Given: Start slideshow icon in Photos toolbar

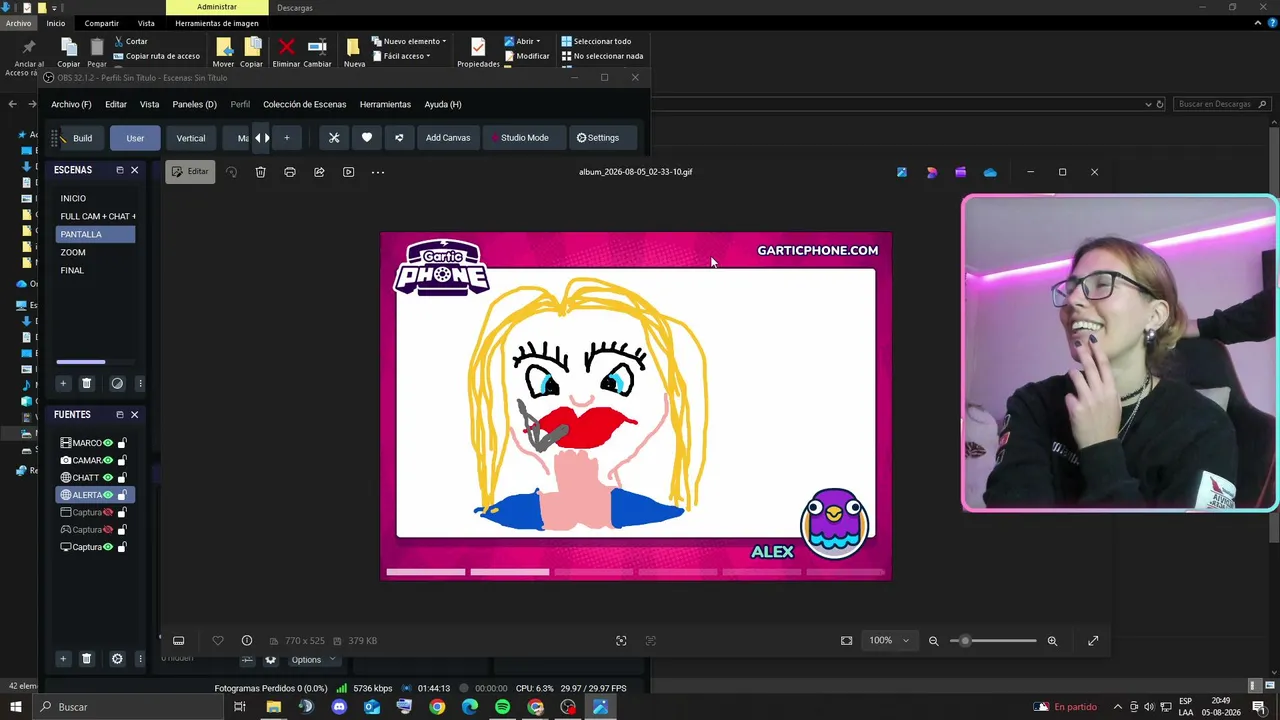Looking at the screenshot, I should pos(348,172).
